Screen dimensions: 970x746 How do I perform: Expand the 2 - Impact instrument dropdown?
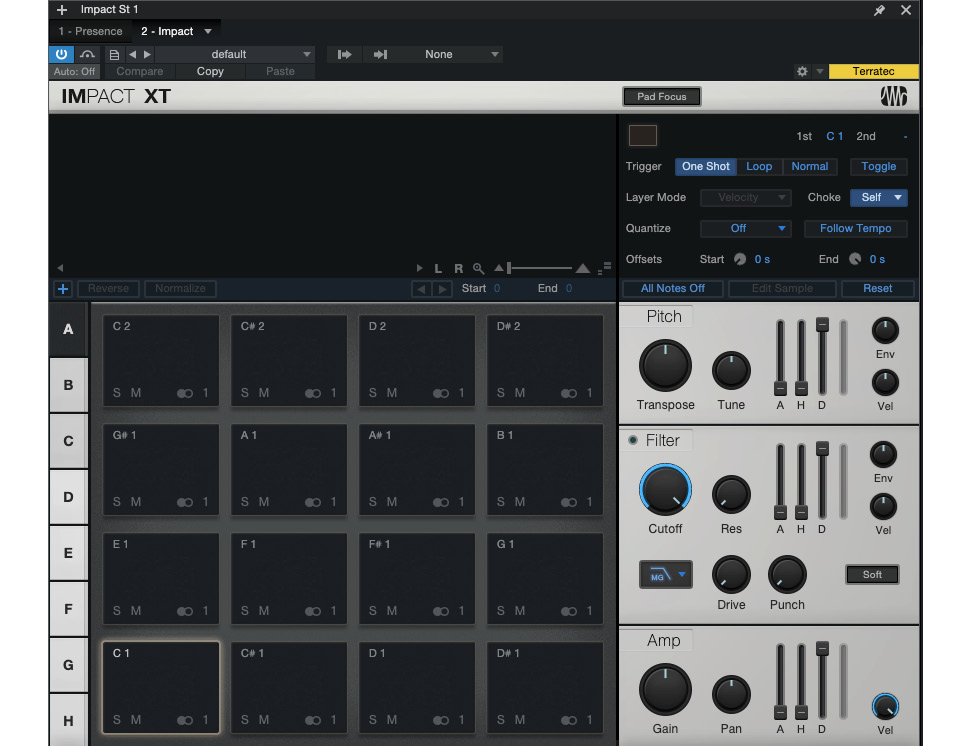point(208,32)
